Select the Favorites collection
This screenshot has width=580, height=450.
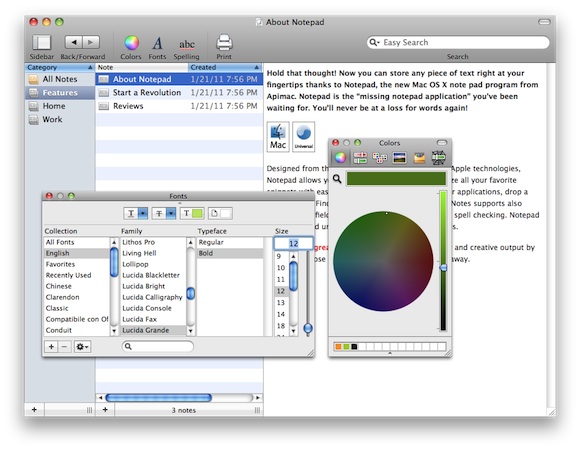tap(77, 264)
